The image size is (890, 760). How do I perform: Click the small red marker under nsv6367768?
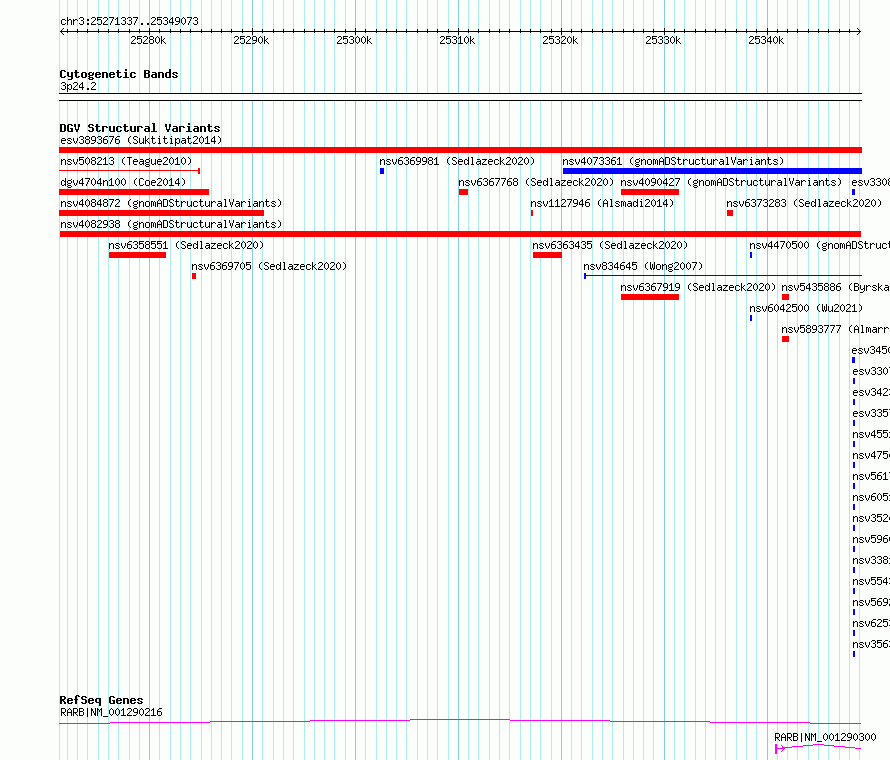pos(463,192)
